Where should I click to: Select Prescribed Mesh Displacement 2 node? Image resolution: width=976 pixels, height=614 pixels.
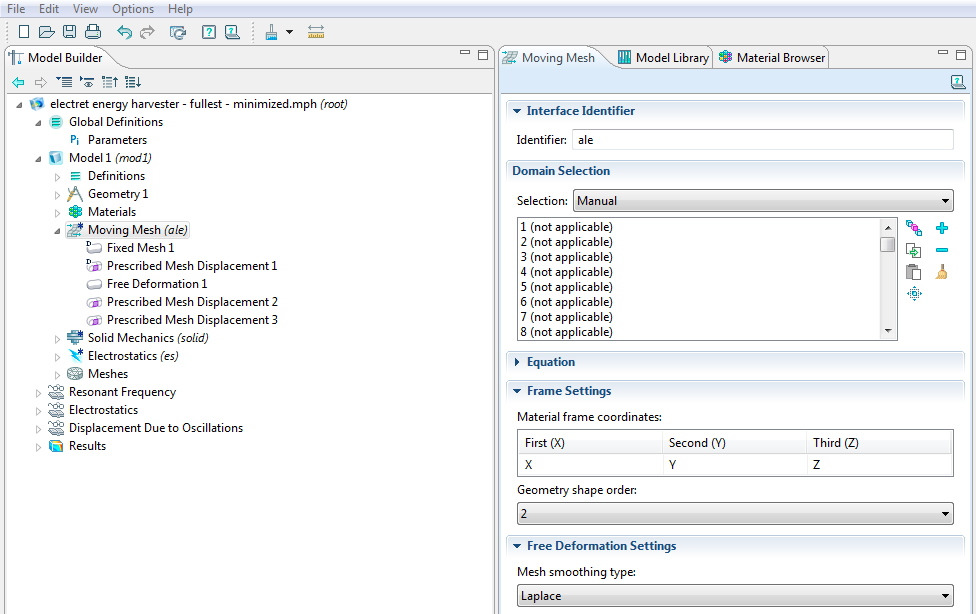[191, 302]
